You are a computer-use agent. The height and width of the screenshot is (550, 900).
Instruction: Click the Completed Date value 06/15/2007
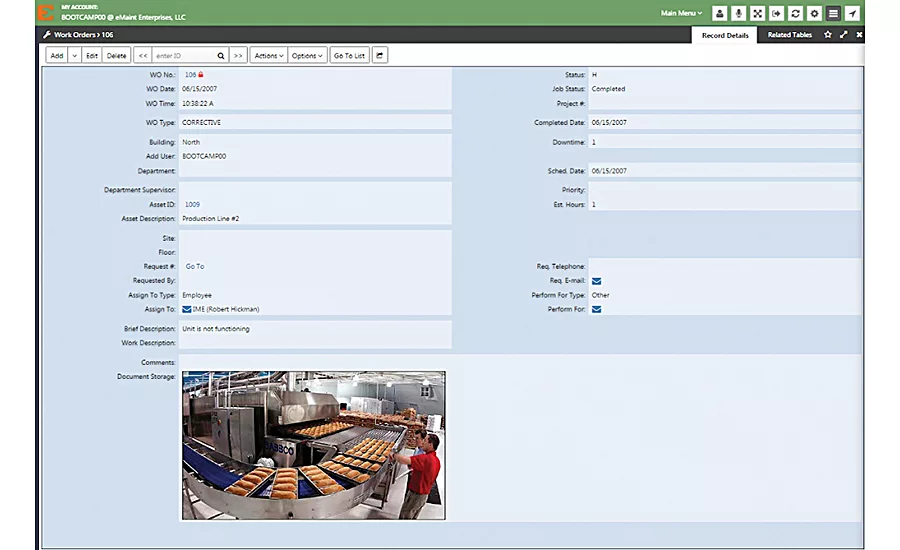pos(610,122)
